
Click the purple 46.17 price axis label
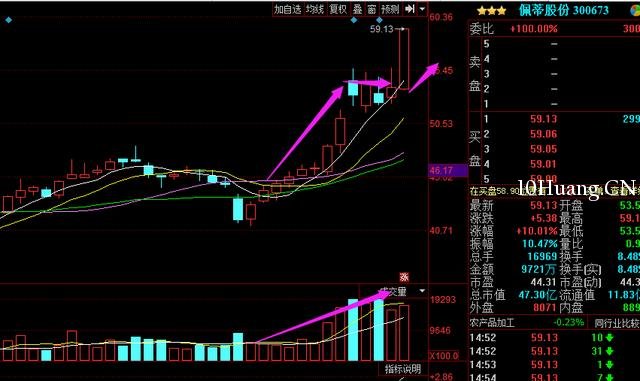click(x=447, y=170)
